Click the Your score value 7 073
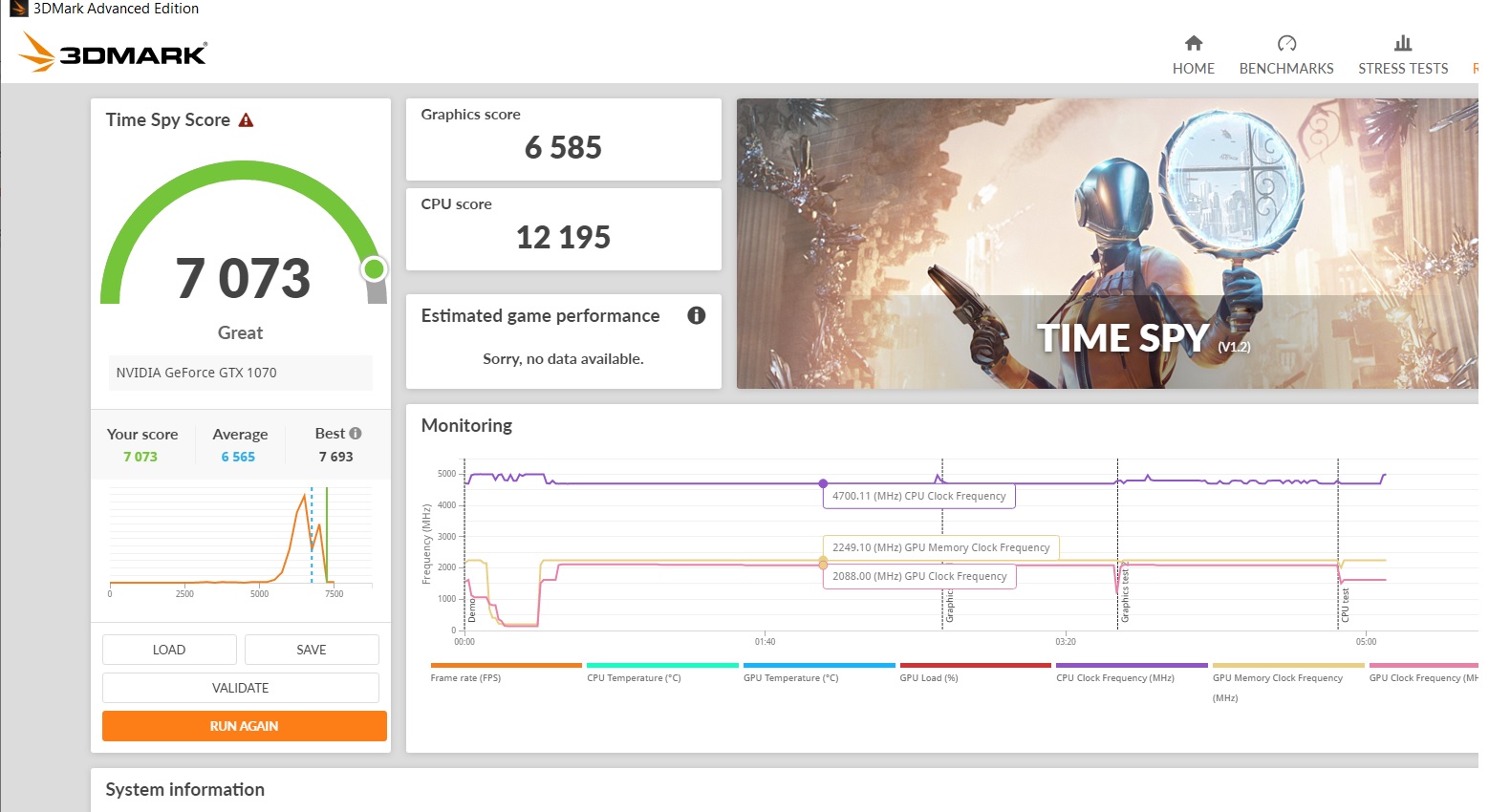1489x812 pixels. tap(140, 457)
